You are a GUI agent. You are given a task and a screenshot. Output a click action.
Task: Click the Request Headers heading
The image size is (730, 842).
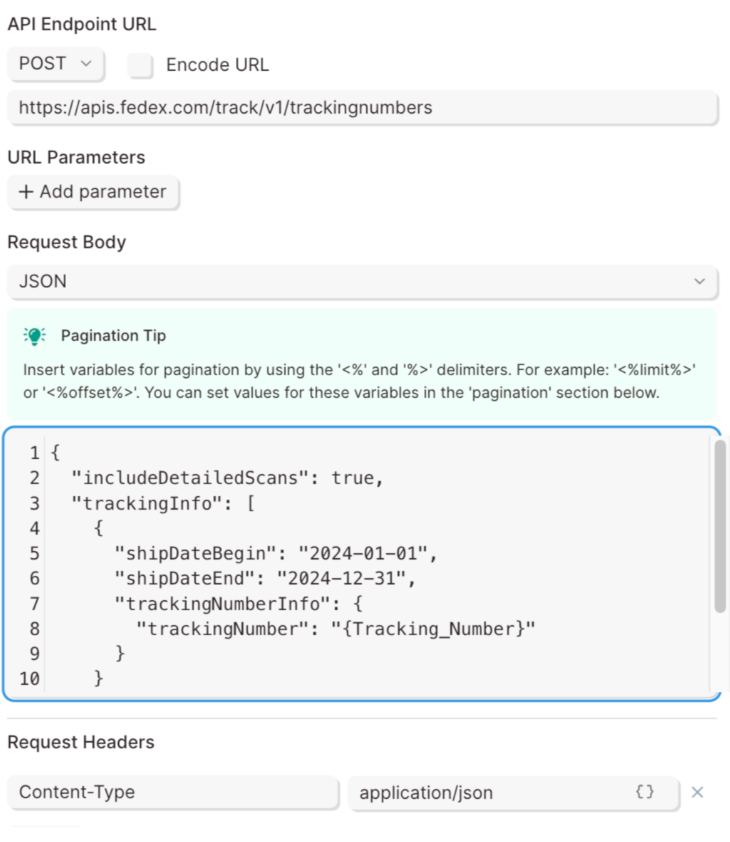tap(81, 742)
